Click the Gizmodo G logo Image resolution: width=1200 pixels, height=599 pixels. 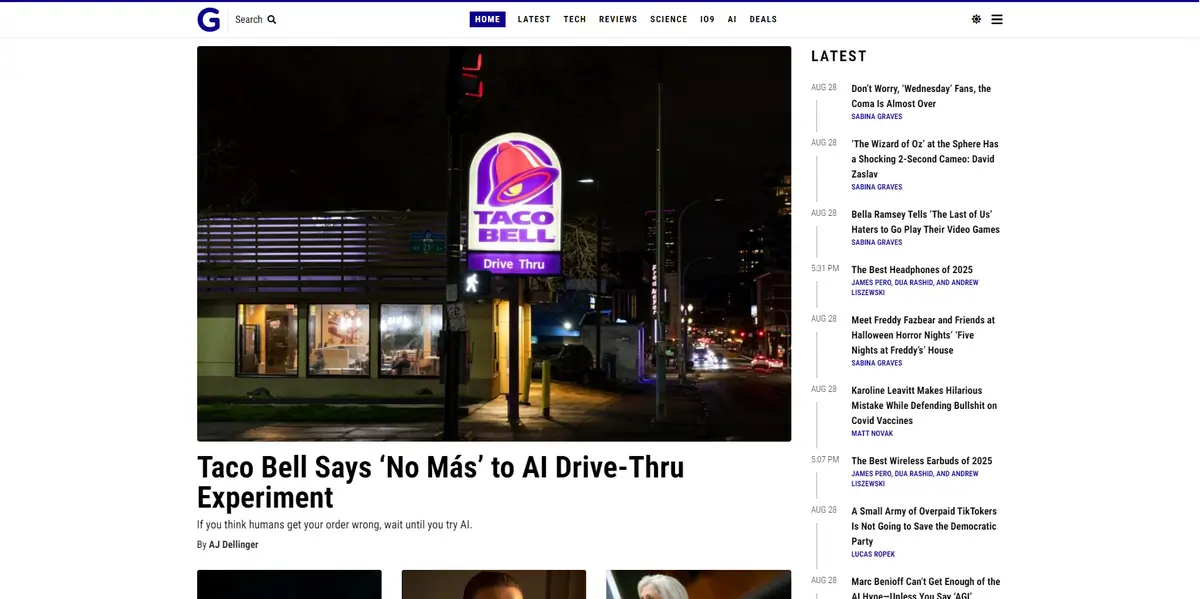[x=208, y=19]
